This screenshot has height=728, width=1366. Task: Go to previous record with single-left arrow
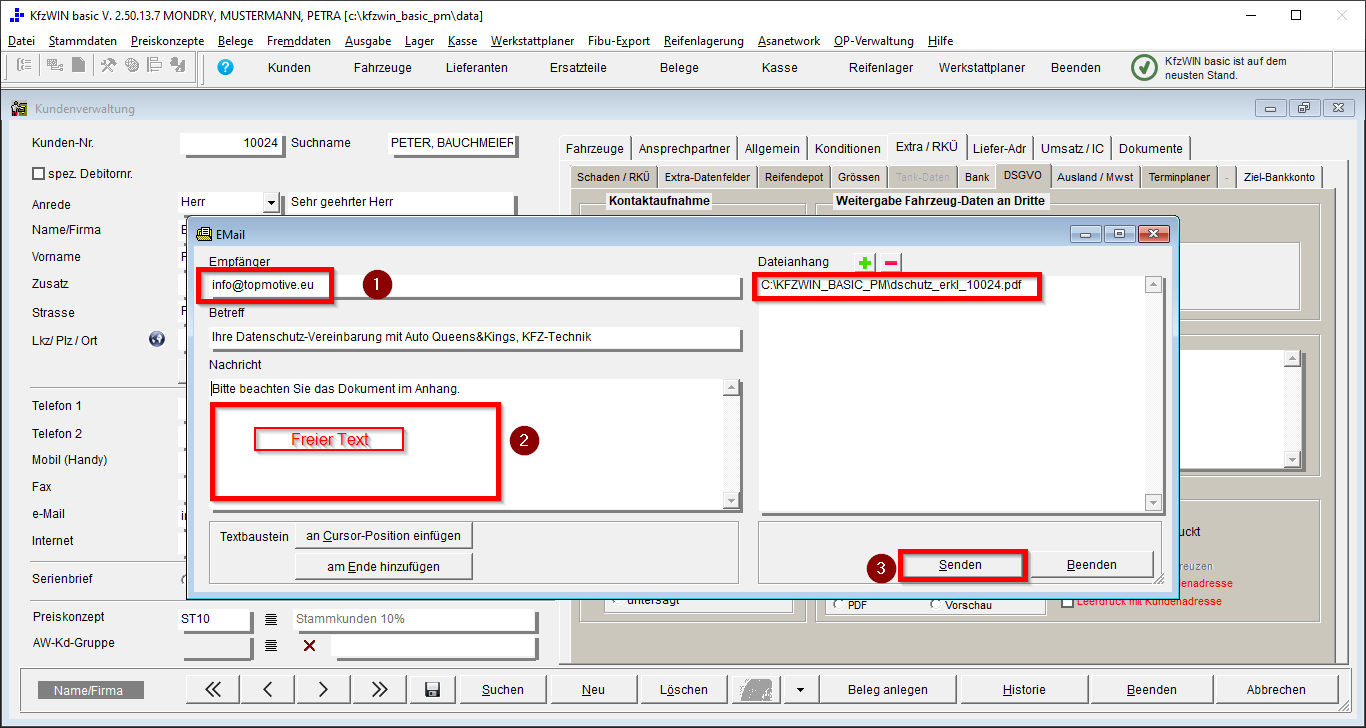268,689
